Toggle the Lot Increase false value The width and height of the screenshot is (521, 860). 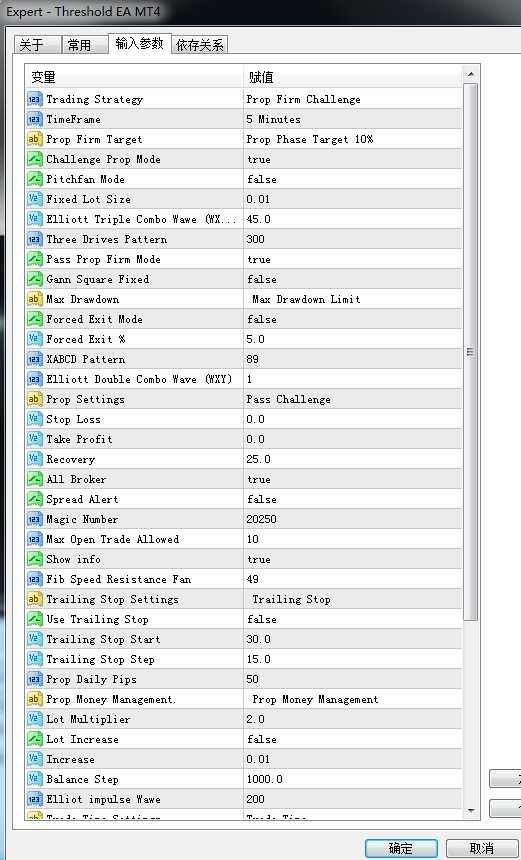tap(353, 739)
